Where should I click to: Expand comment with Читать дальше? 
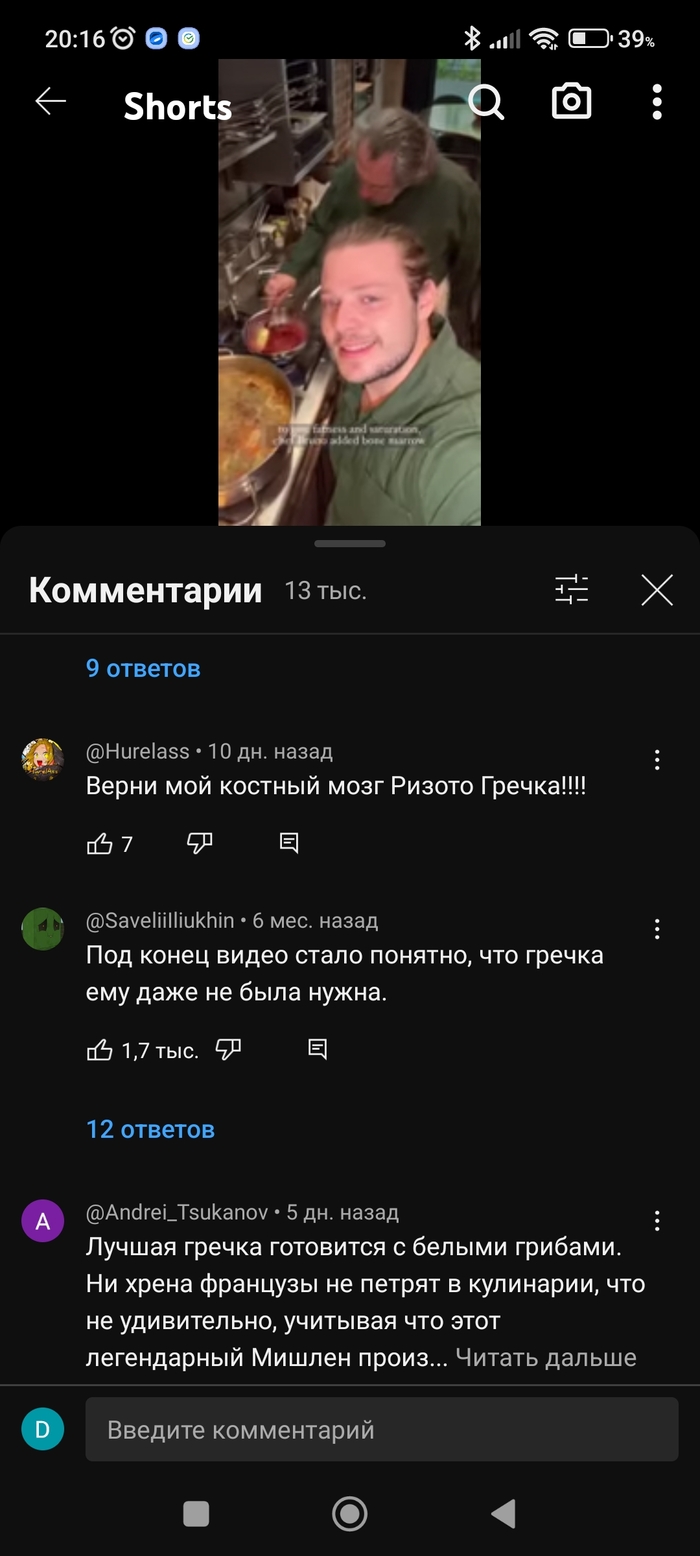pos(546,1357)
